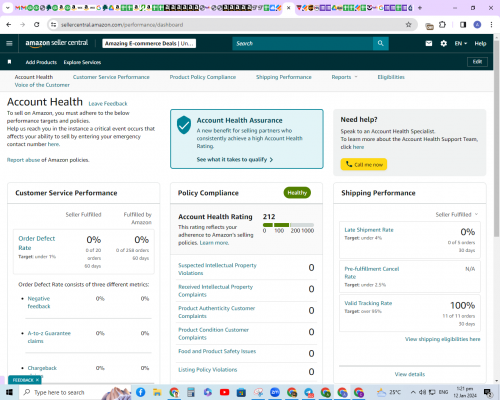Open the Seller Fulfilled dropdown in Shipping Performance
The width and height of the screenshot is (500, 400).
pos(456,214)
